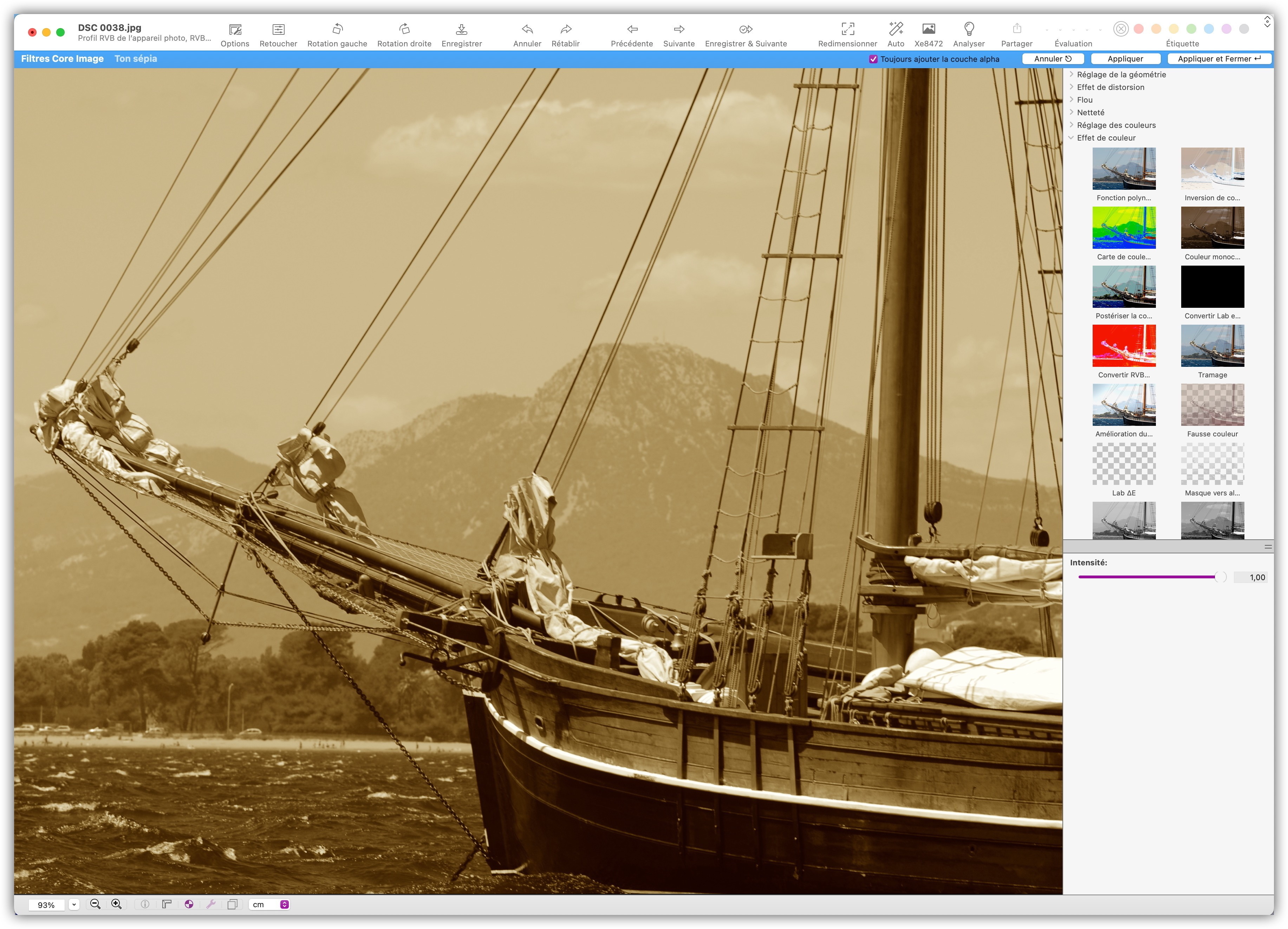The image size is (1288, 929).
Task: Rotate image right with Rotation droite
Action: [x=404, y=29]
